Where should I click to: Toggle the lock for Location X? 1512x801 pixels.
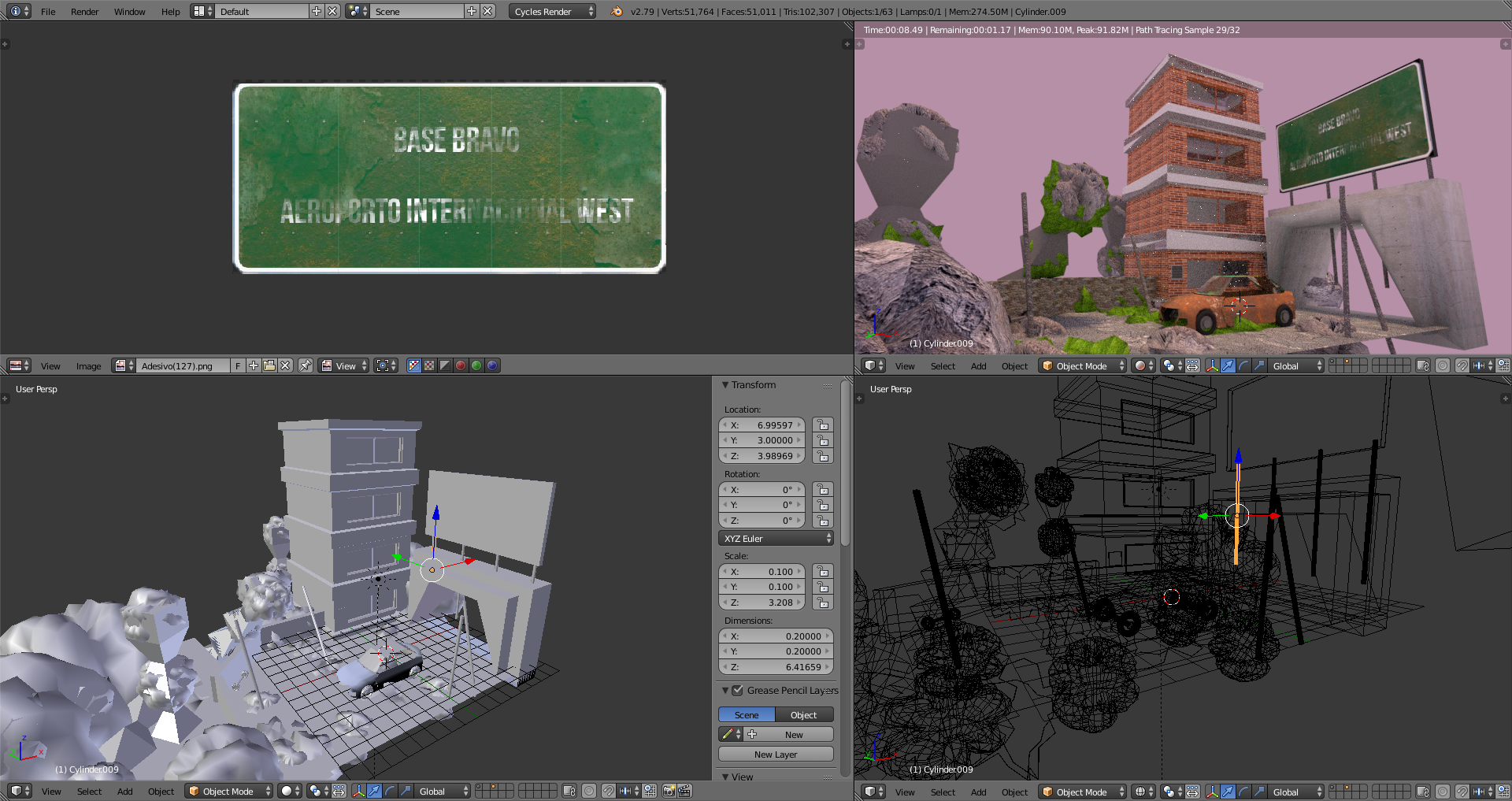click(x=822, y=425)
